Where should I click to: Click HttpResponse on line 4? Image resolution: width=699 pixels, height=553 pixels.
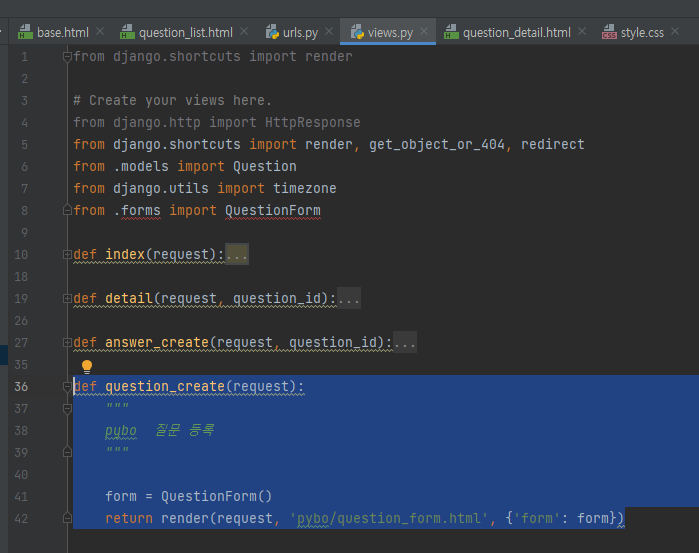312,123
